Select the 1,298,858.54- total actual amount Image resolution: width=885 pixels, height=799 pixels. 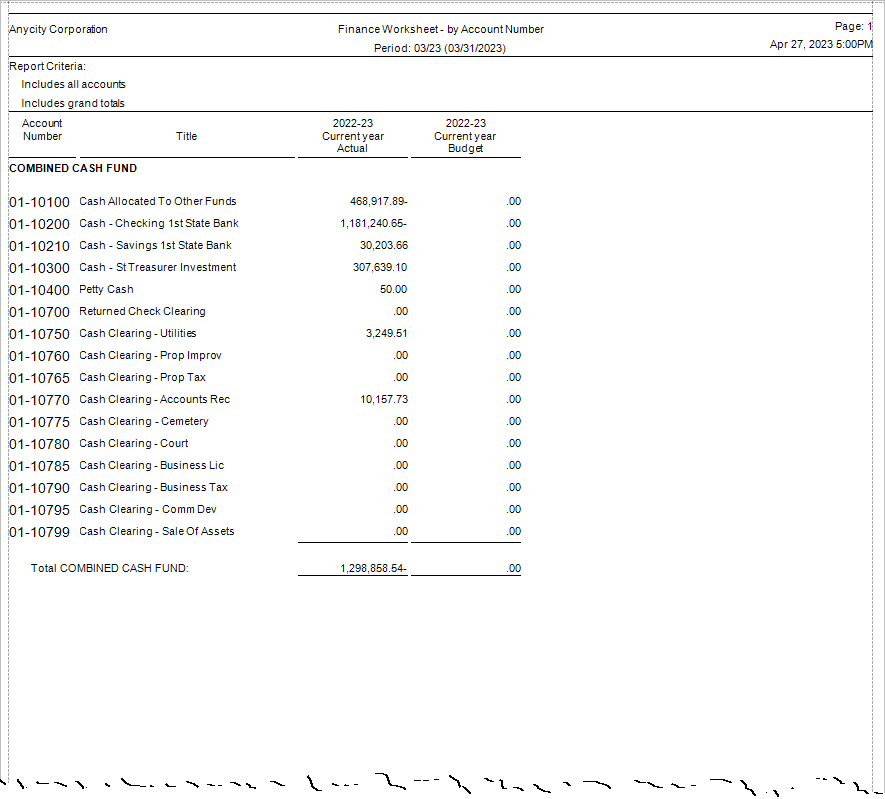pyautogui.click(x=373, y=569)
